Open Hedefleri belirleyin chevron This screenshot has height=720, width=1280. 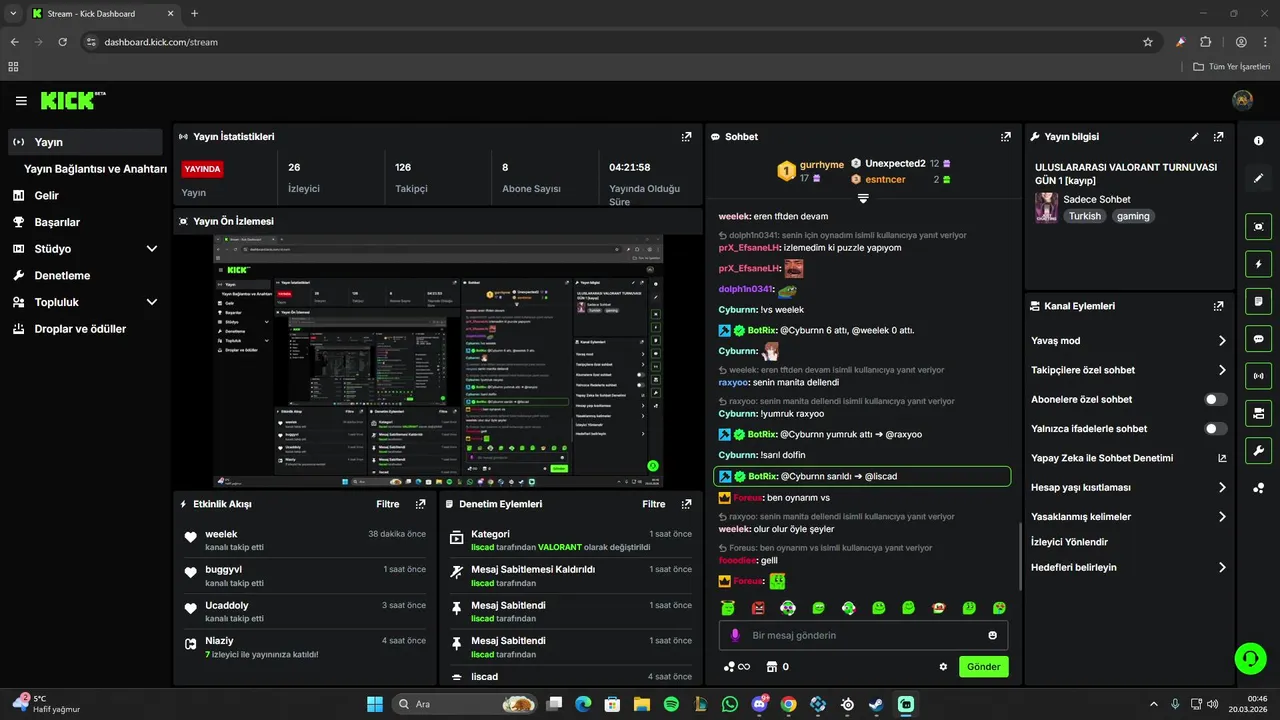[x=1222, y=567]
